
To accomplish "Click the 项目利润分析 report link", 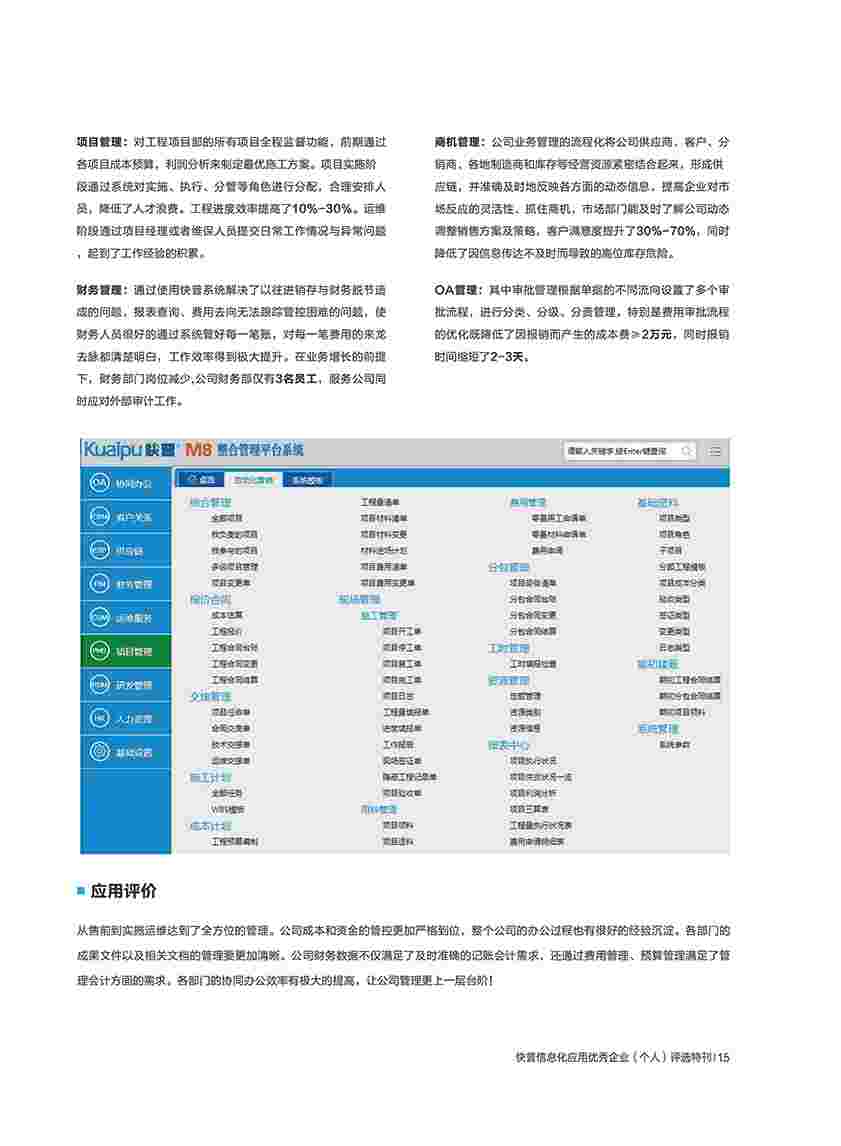I will coord(535,793).
